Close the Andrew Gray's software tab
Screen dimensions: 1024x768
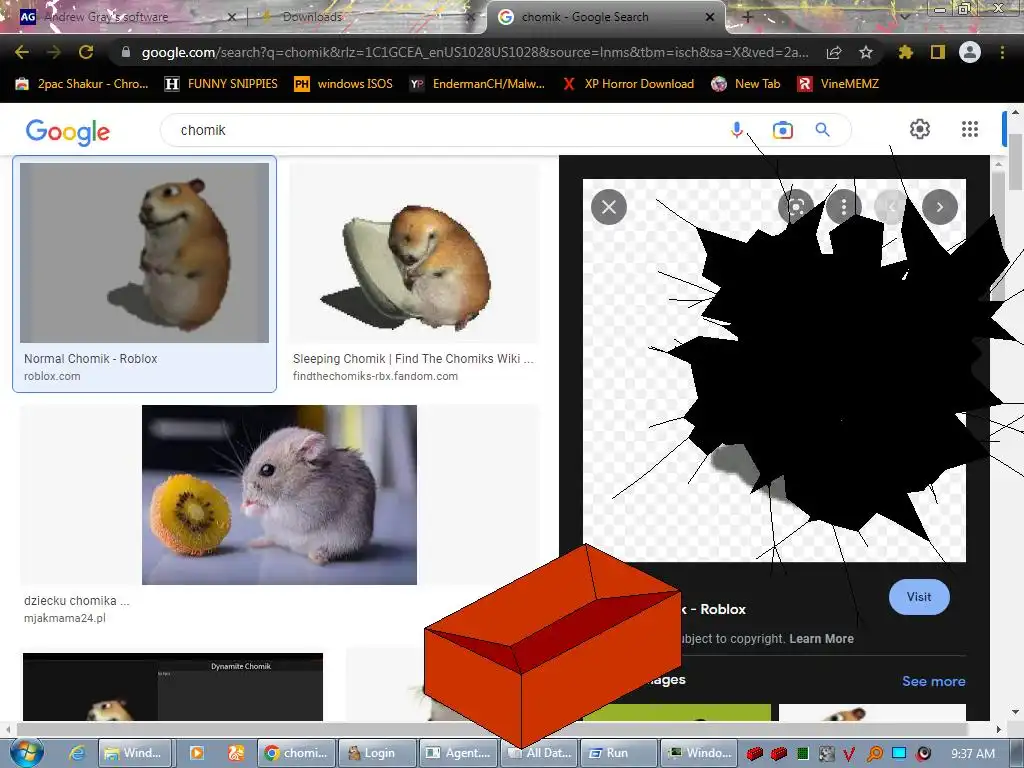click(231, 18)
